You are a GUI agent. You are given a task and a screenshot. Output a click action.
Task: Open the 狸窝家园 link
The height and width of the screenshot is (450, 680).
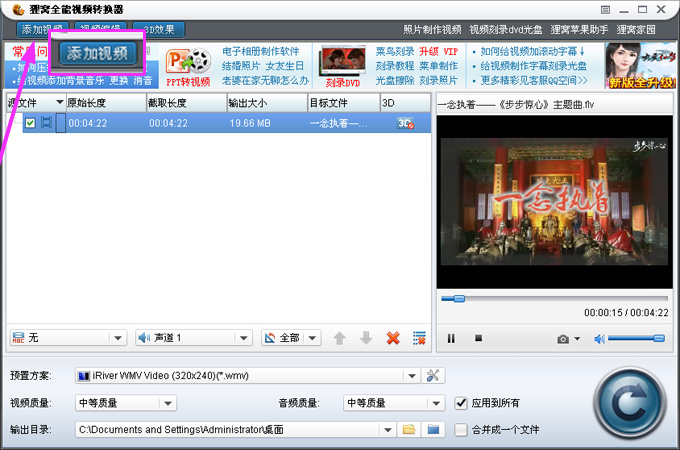(x=636, y=29)
